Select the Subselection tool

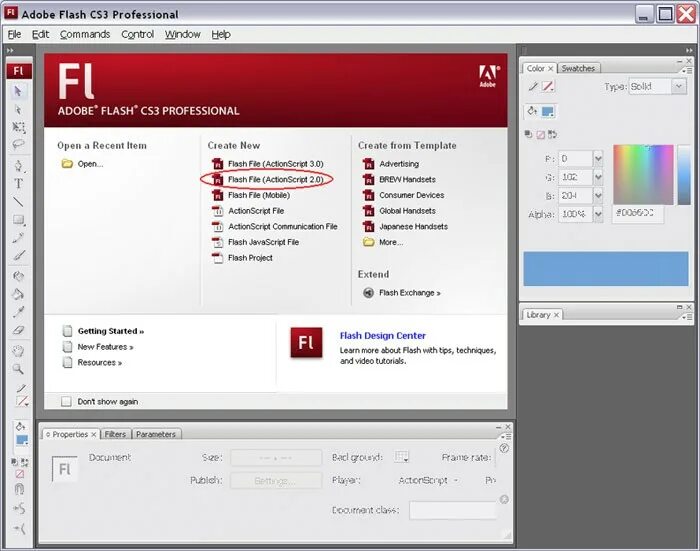pyautogui.click(x=18, y=110)
